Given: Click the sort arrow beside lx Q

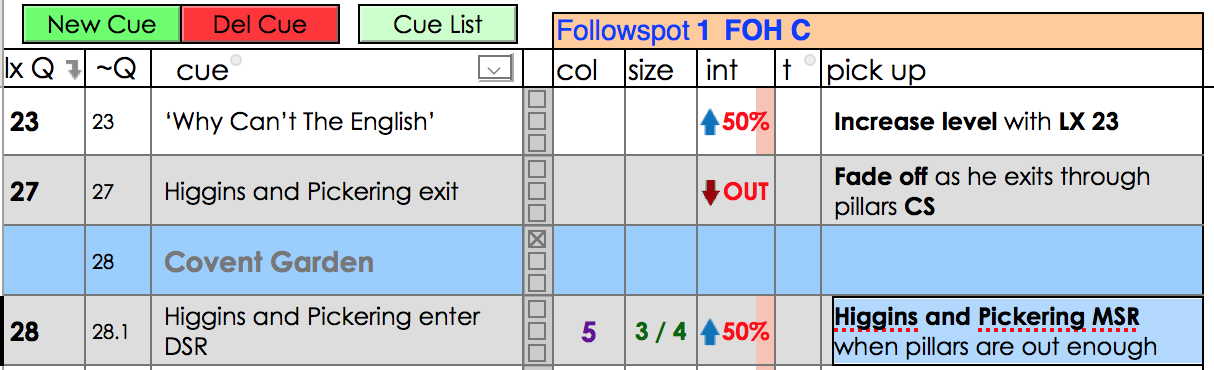Looking at the screenshot, I should click(x=72, y=69).
